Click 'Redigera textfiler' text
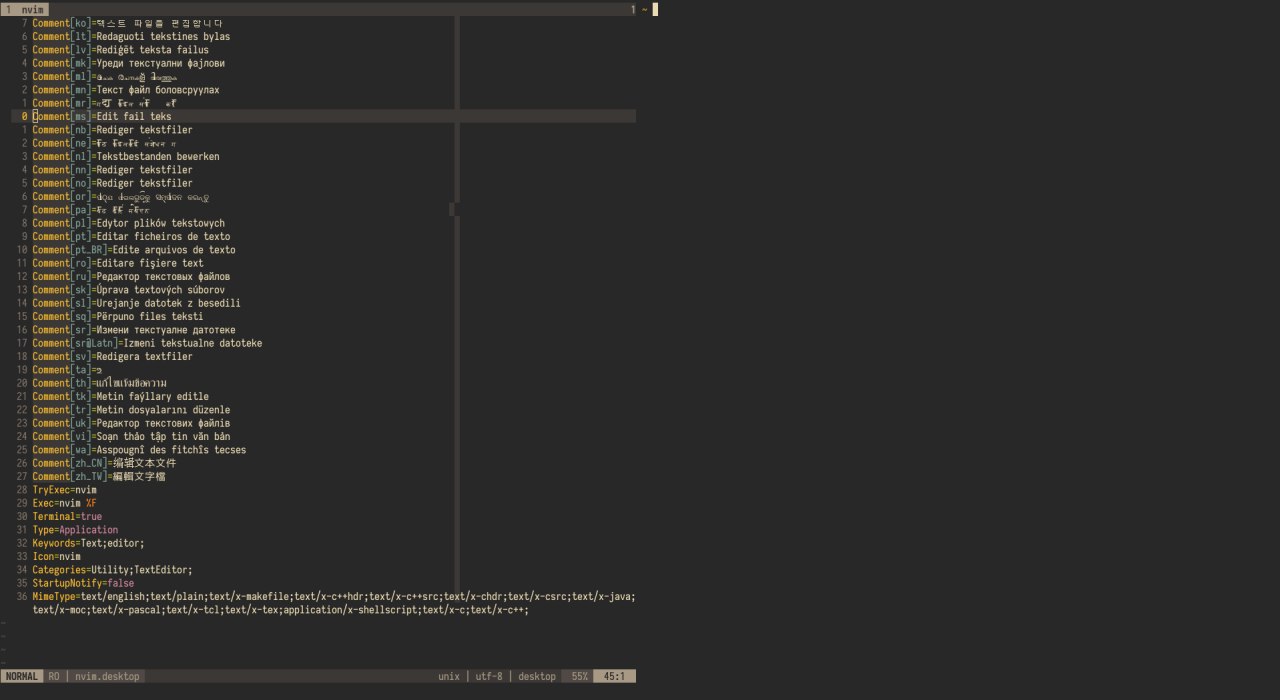1280x700 pixels. click(x=144, y=357)
